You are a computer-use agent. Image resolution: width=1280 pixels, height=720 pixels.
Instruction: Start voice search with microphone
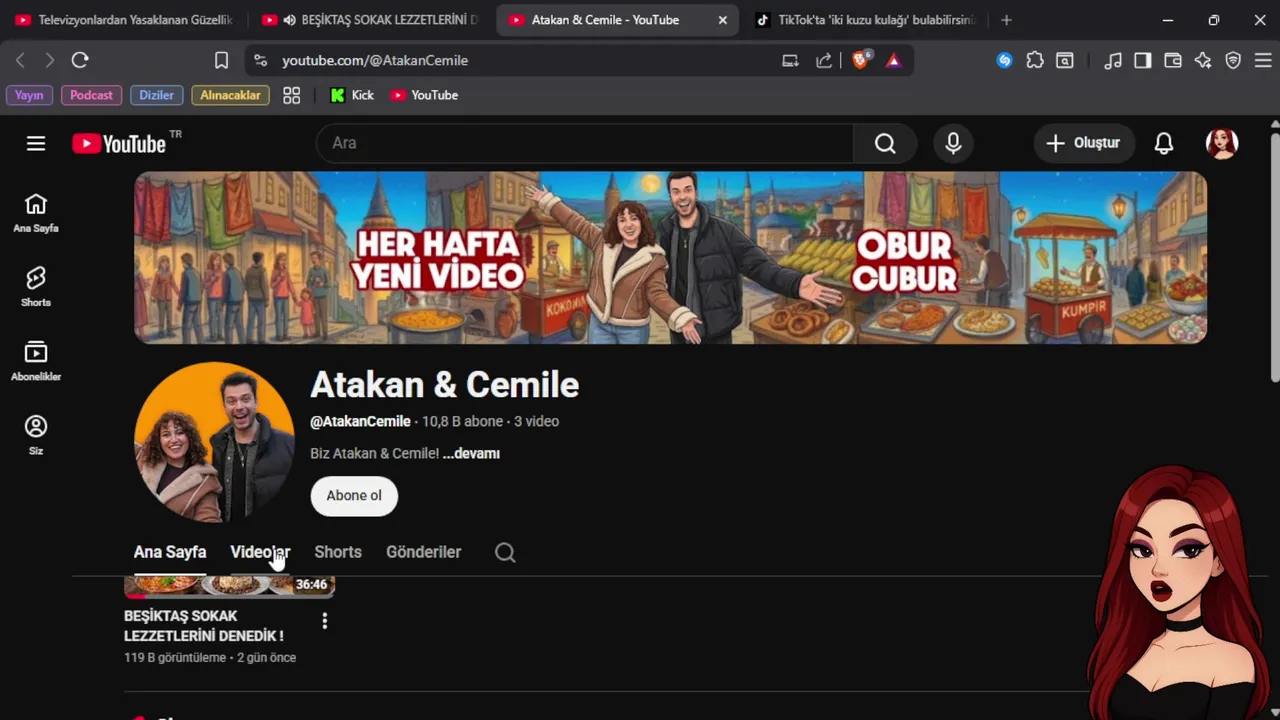[x=953, y=143]
